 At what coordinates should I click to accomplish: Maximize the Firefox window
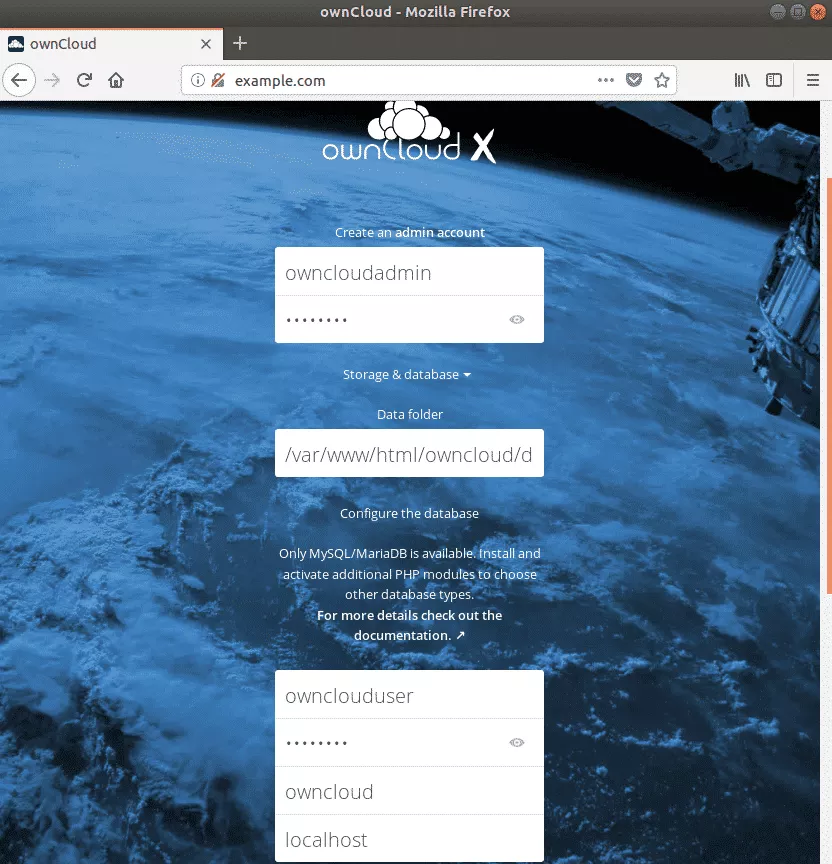coord(798,12)
